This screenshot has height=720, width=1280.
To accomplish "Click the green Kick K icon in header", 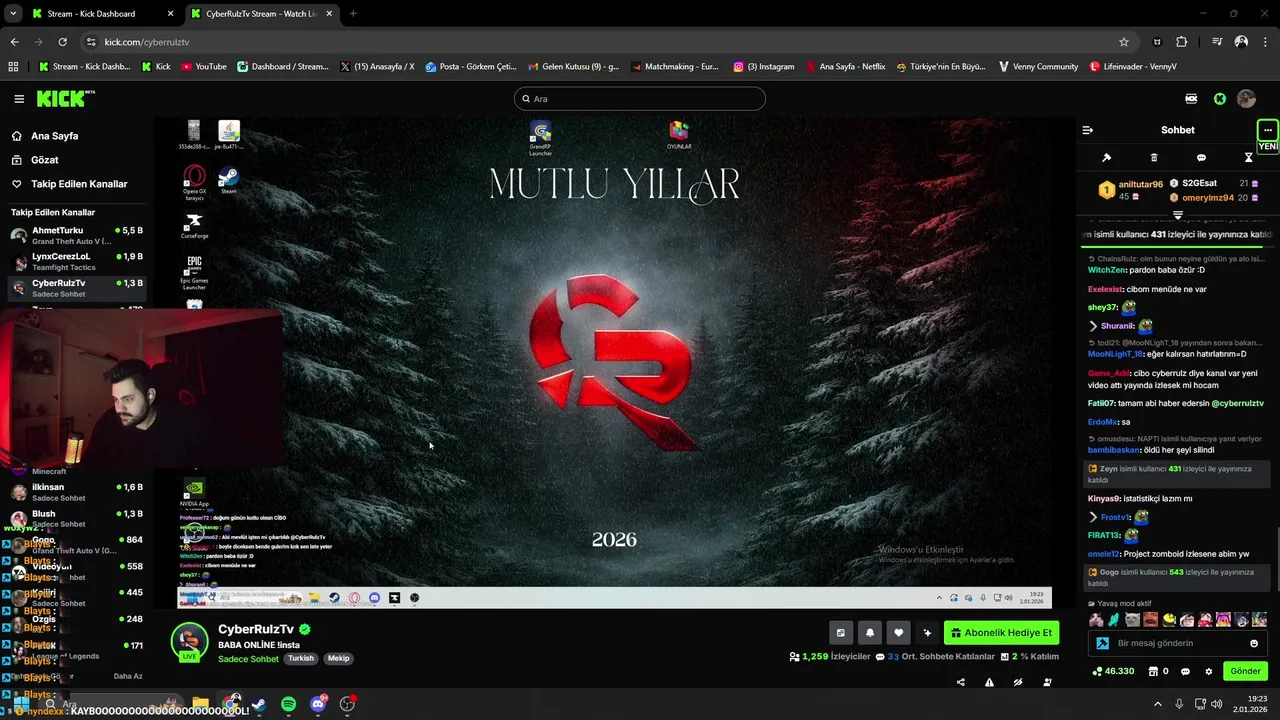I will (1219, 99).
